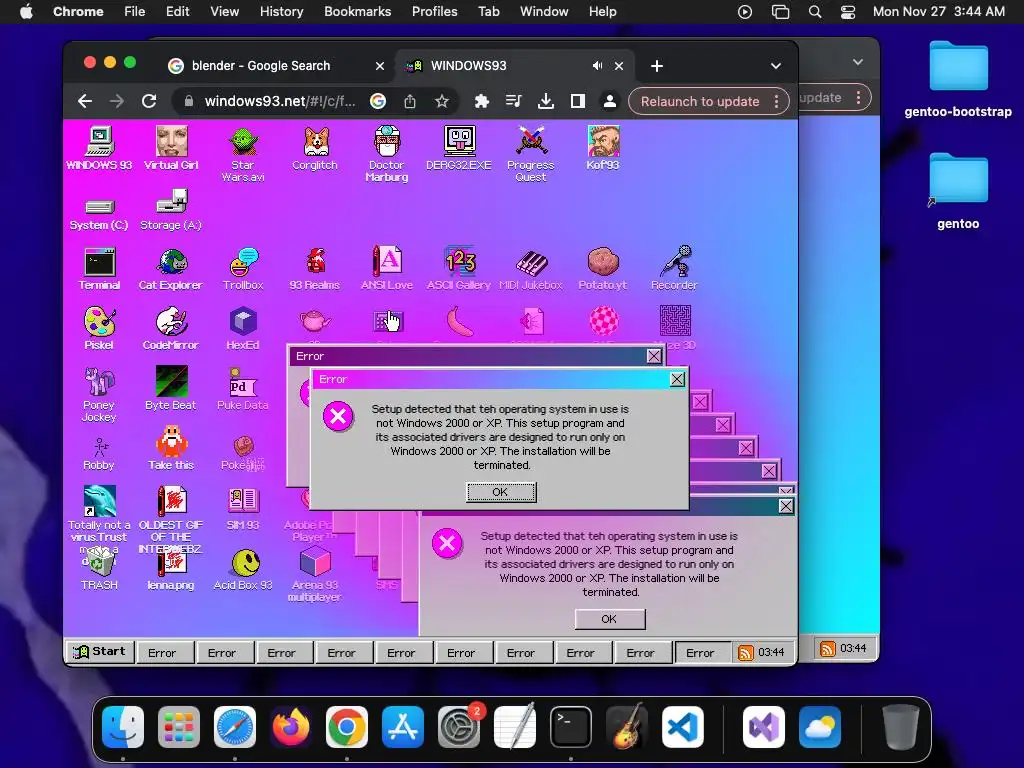1024x768 pixels.
Task: Open Firefox from the Dock
Action: pyautogui.click(x=291, y=726)
